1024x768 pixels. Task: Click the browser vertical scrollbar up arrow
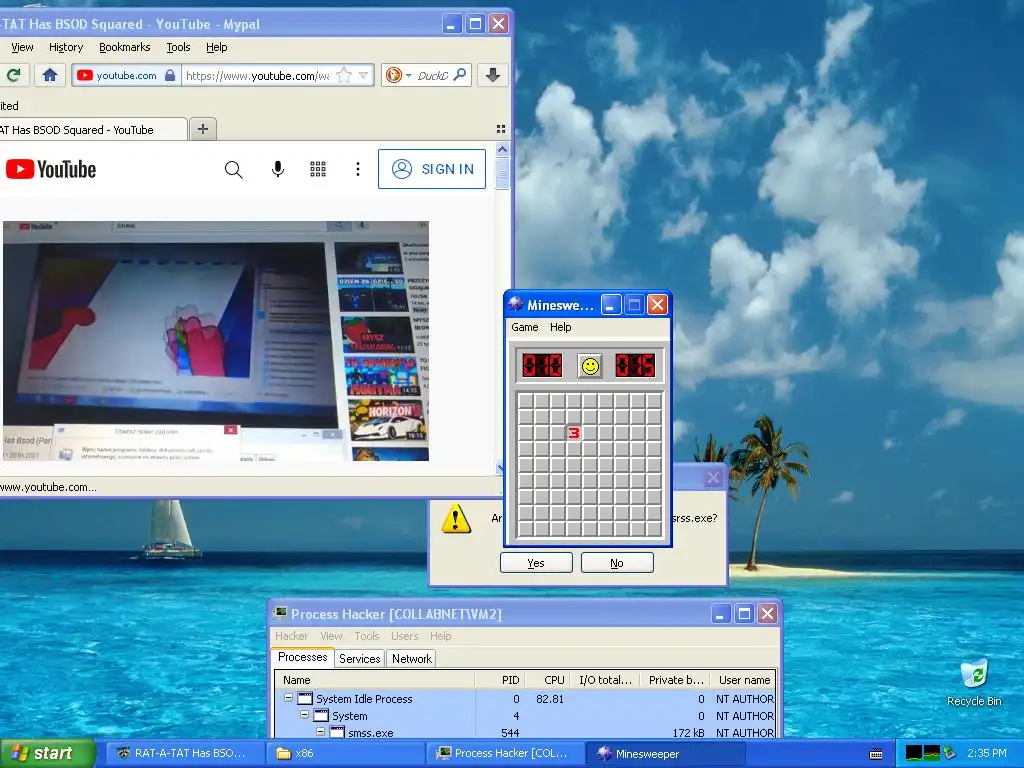[502, 149]
